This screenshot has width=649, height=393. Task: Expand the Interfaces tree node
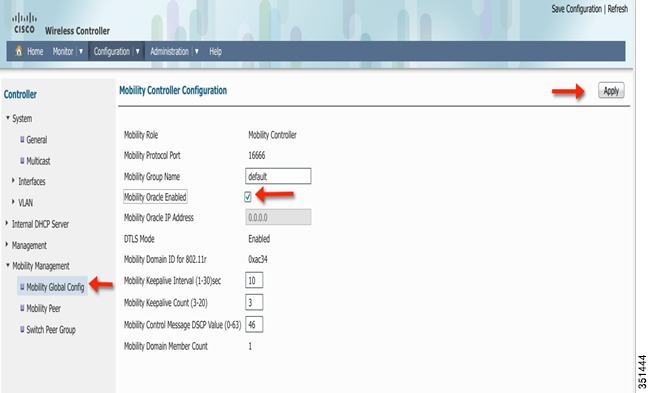pos(13,181)
